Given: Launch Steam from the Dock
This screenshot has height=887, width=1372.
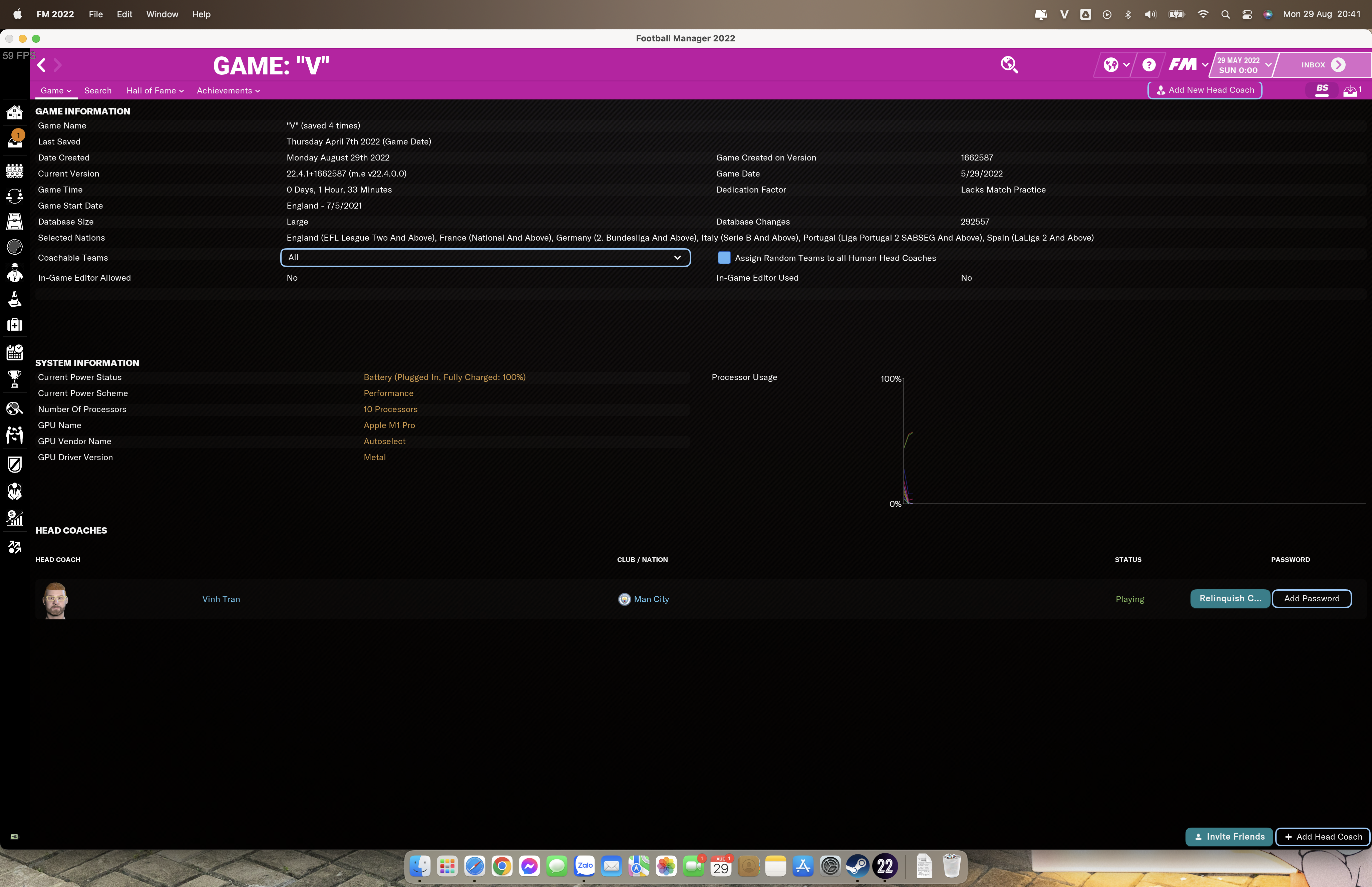Looking at the screenshot, I should click(x=857, y=866).
